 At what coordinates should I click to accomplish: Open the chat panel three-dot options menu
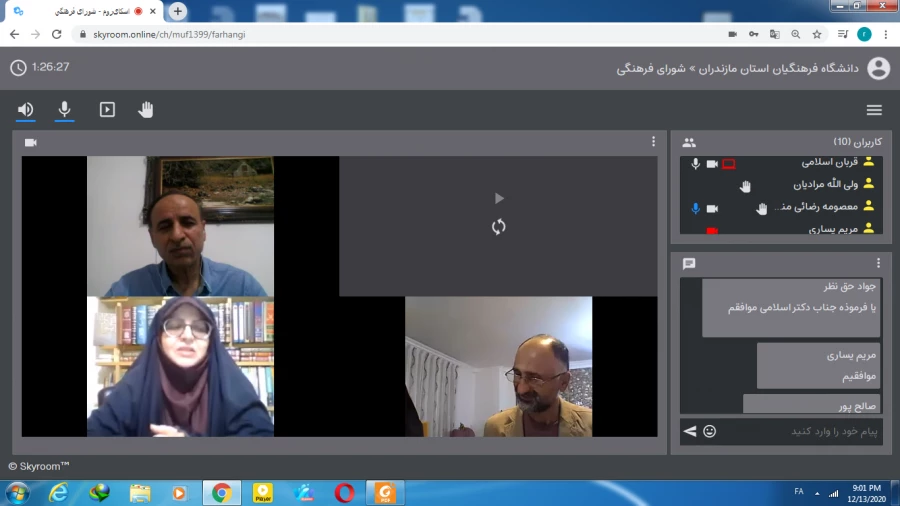[x=879, y=263]
